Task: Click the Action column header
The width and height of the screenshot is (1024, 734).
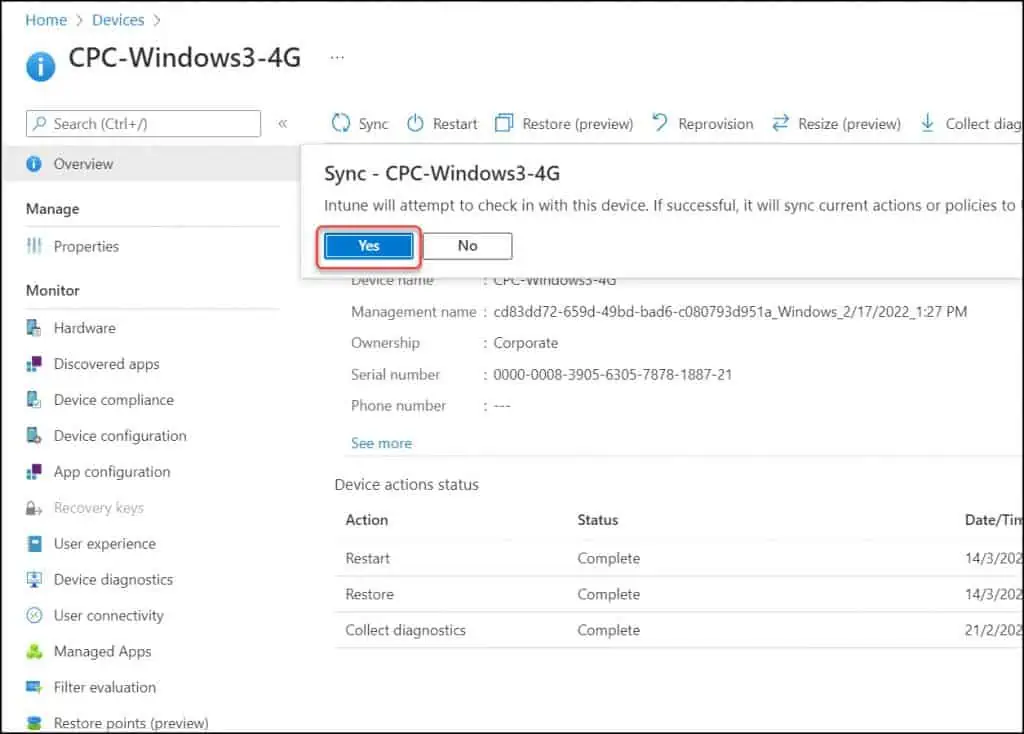Action: [367, 520]
